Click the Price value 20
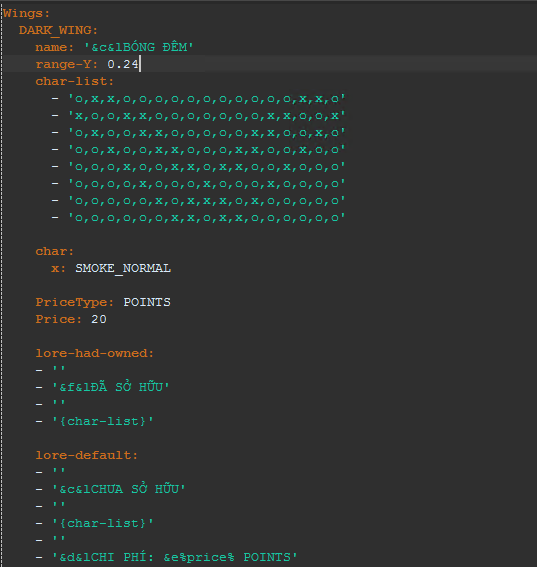 point(99,319)
